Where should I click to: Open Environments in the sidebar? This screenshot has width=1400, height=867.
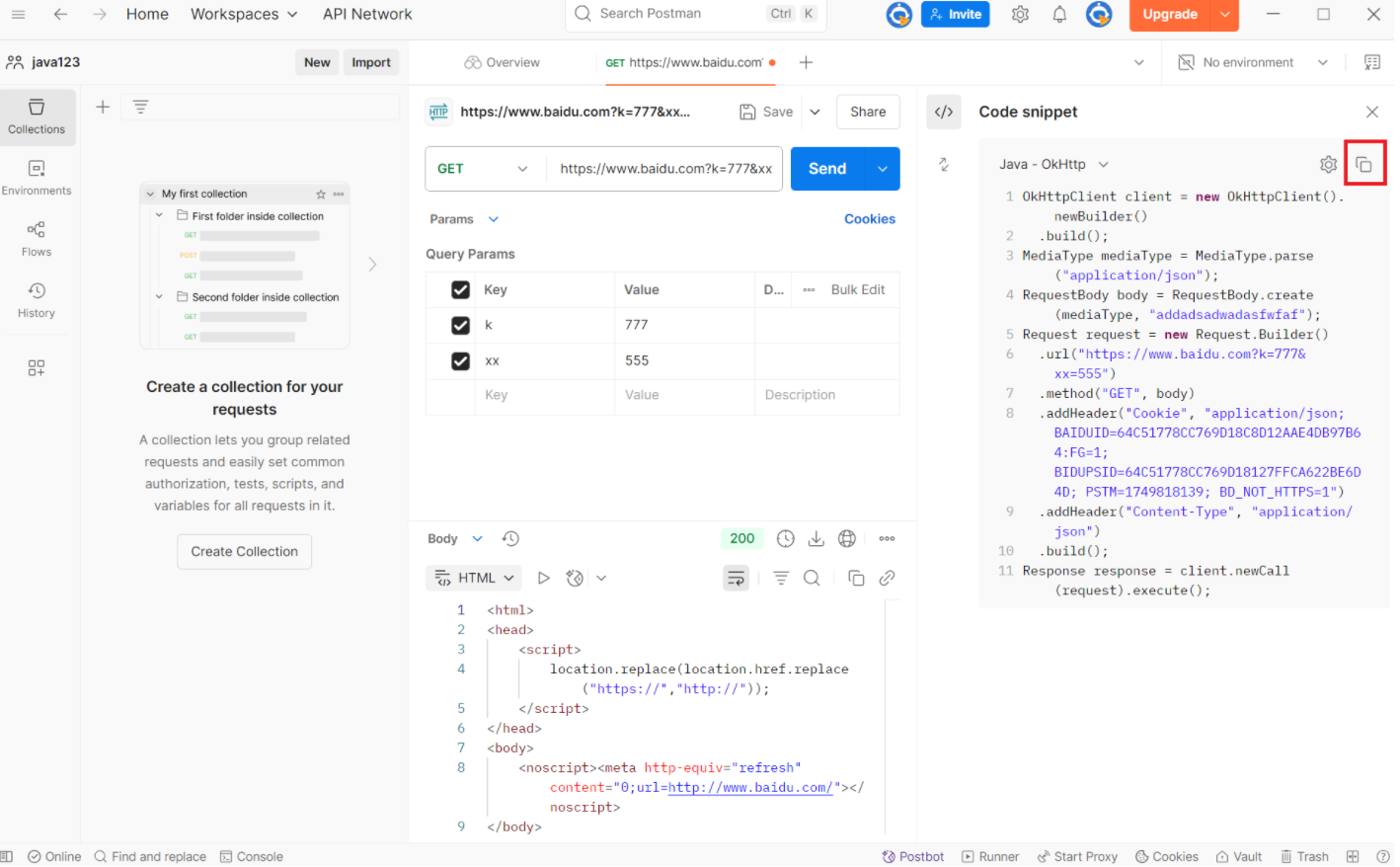37,178
